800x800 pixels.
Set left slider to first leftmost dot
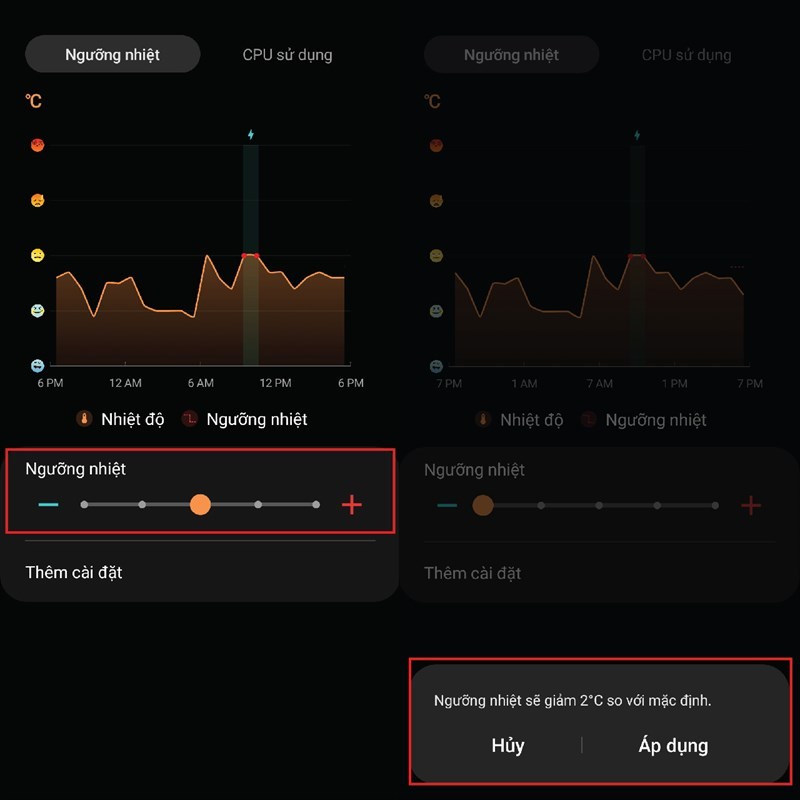(84, 505)
